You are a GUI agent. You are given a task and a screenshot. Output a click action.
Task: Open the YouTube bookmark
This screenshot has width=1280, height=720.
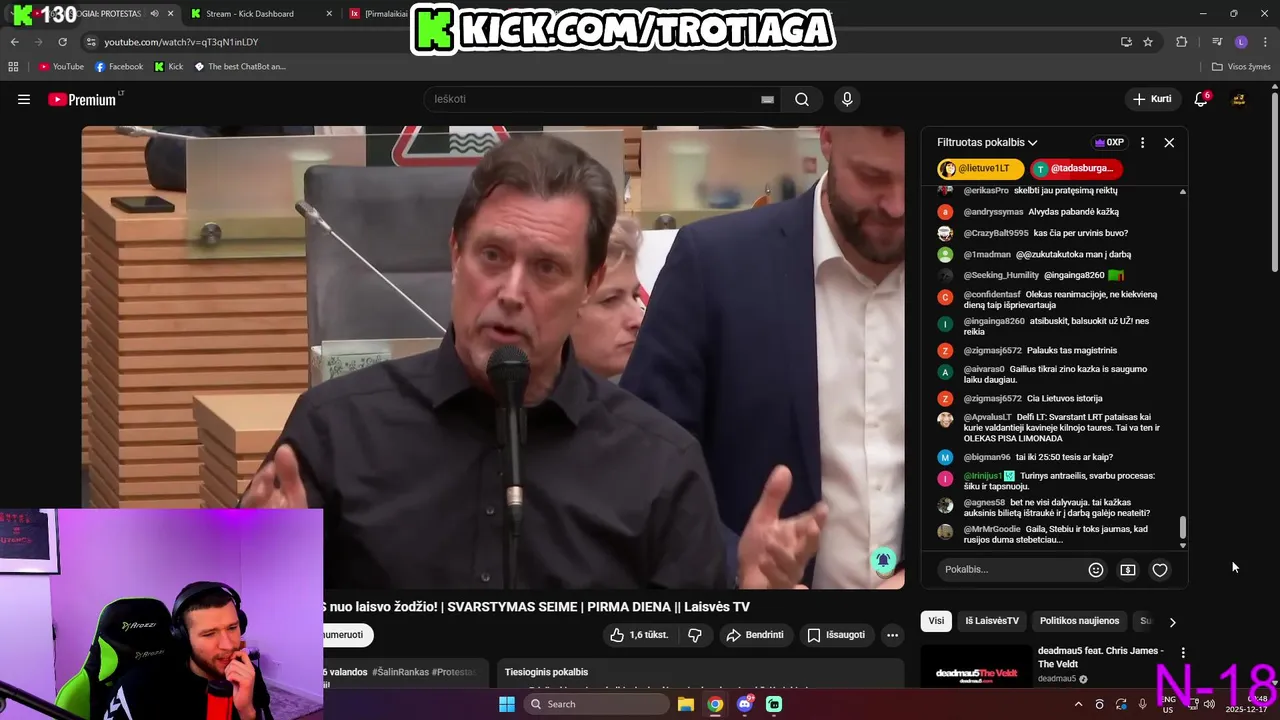61,67
